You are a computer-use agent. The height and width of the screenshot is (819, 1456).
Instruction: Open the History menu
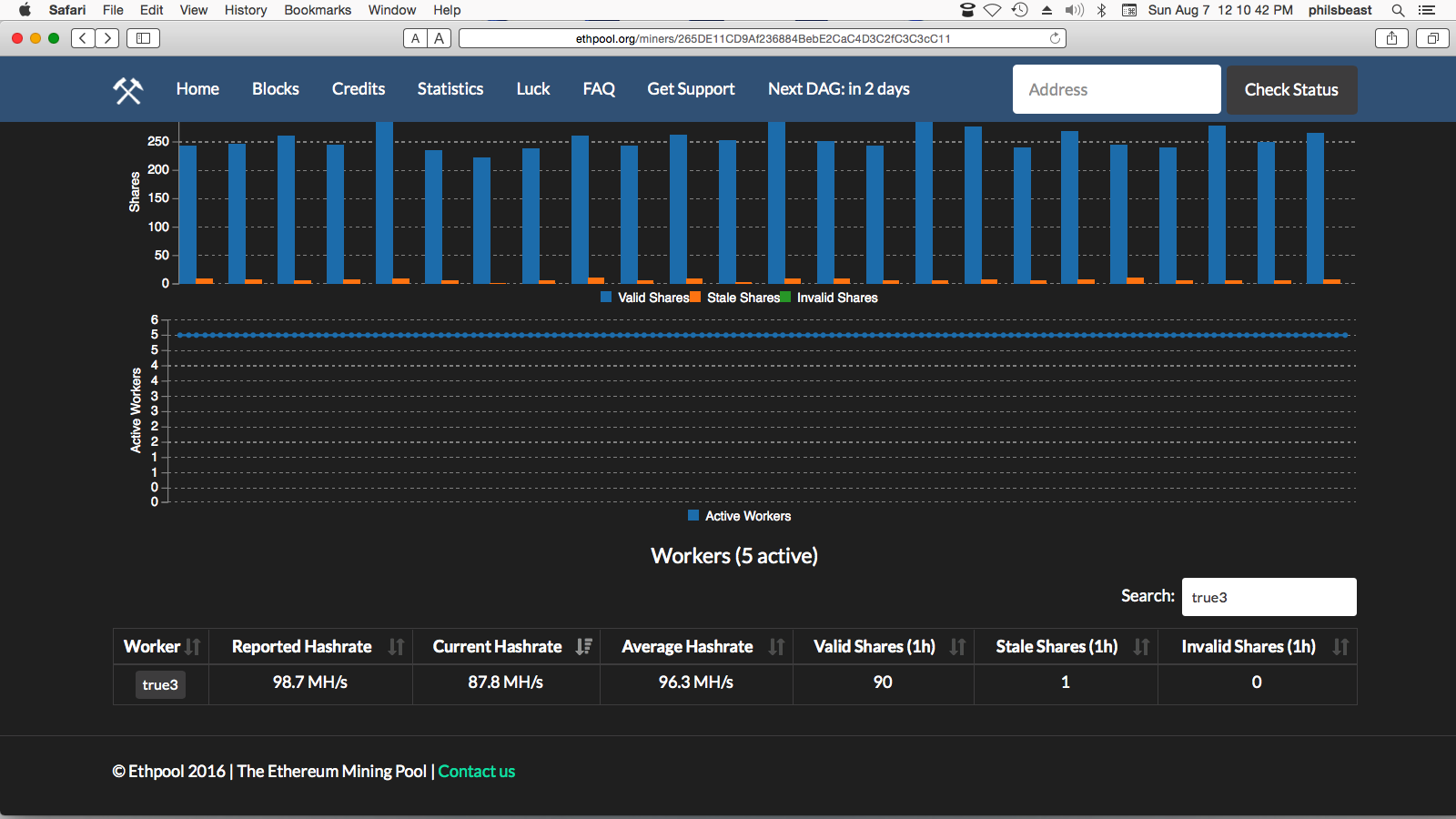[246, 10]
